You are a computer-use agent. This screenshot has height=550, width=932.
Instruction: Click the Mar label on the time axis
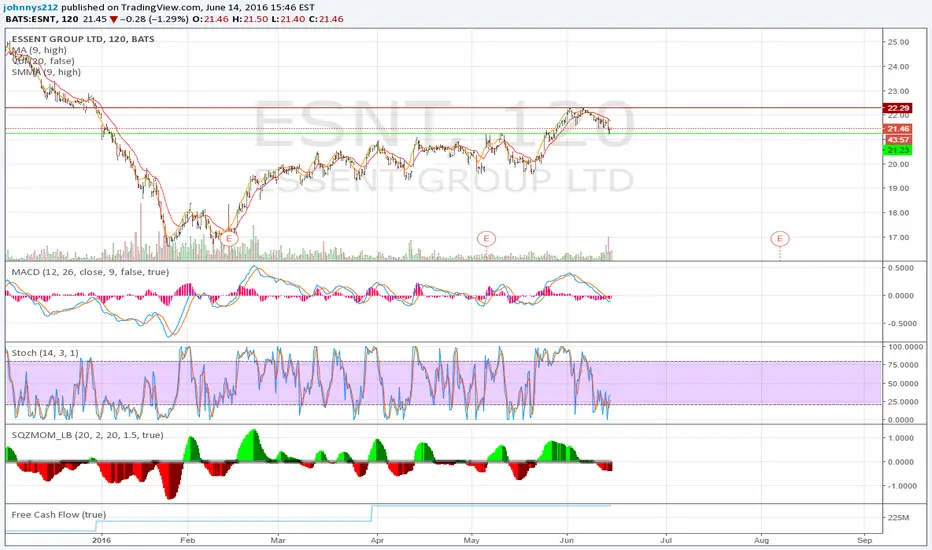tap(278, 540)
